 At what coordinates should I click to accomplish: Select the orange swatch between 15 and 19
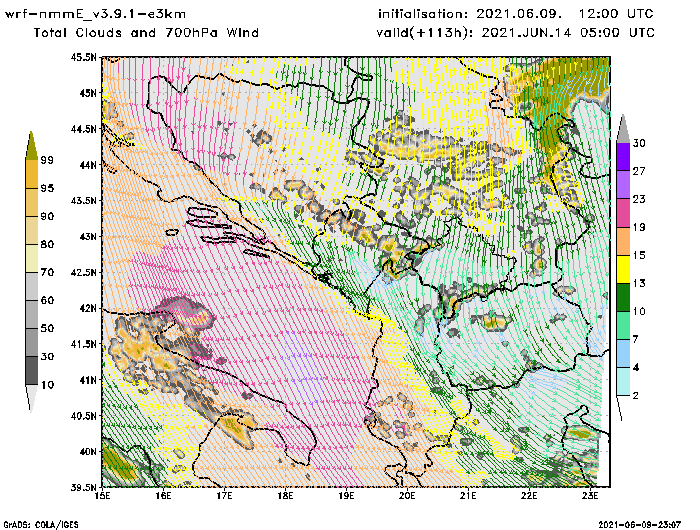click(x=623, y=241)
